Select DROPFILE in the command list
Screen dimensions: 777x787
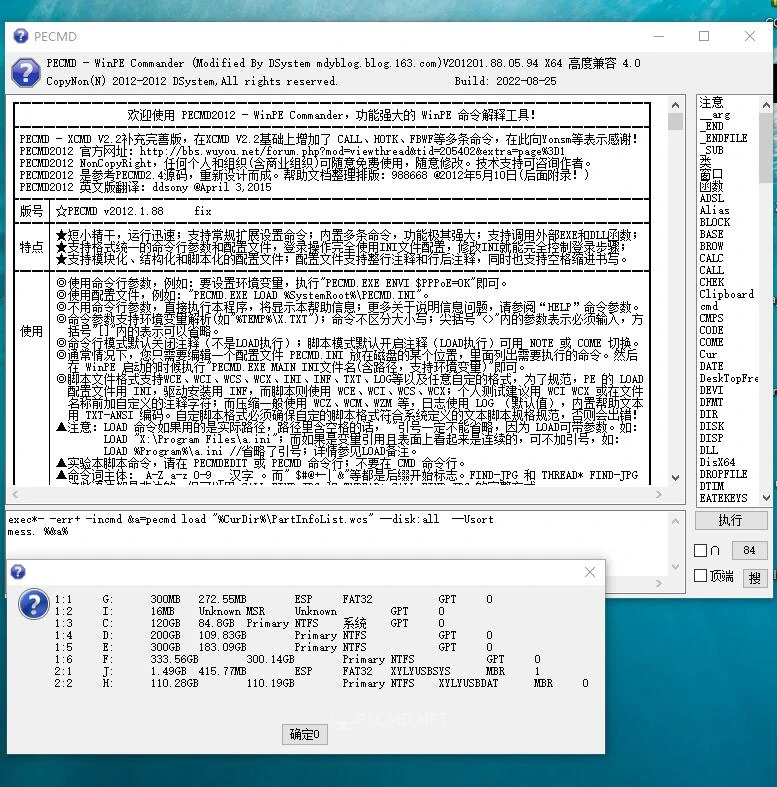pyautogui.click(x=723, y=475)
